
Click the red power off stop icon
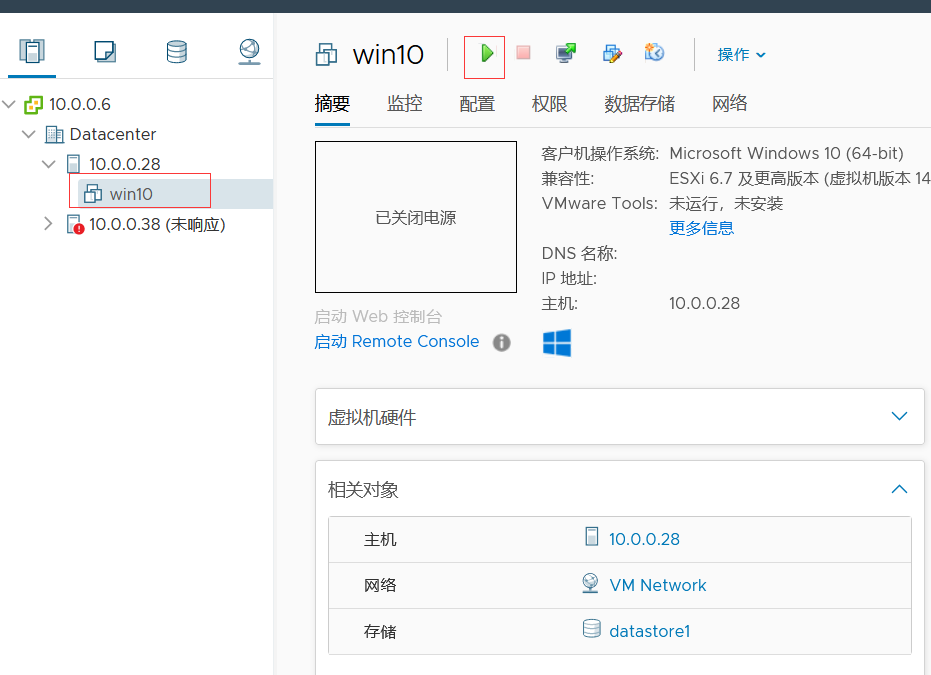[x=523, y=53]
